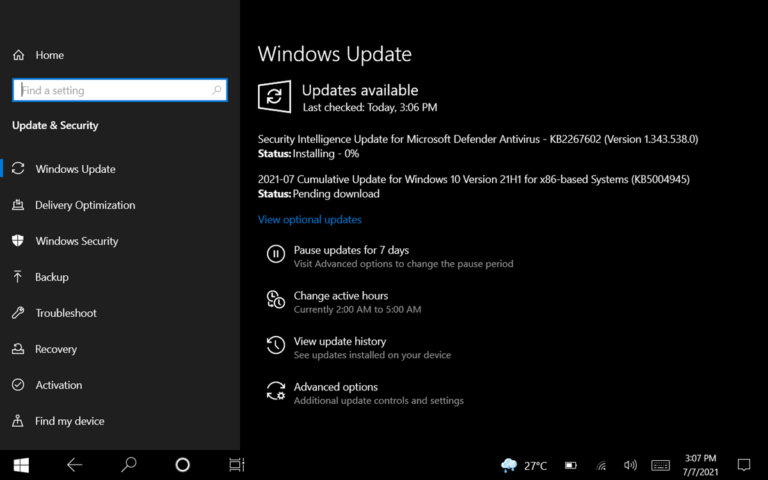Click the update history clock icon
Viewport: 768px width, 480px height.
(x=276, y=345)
